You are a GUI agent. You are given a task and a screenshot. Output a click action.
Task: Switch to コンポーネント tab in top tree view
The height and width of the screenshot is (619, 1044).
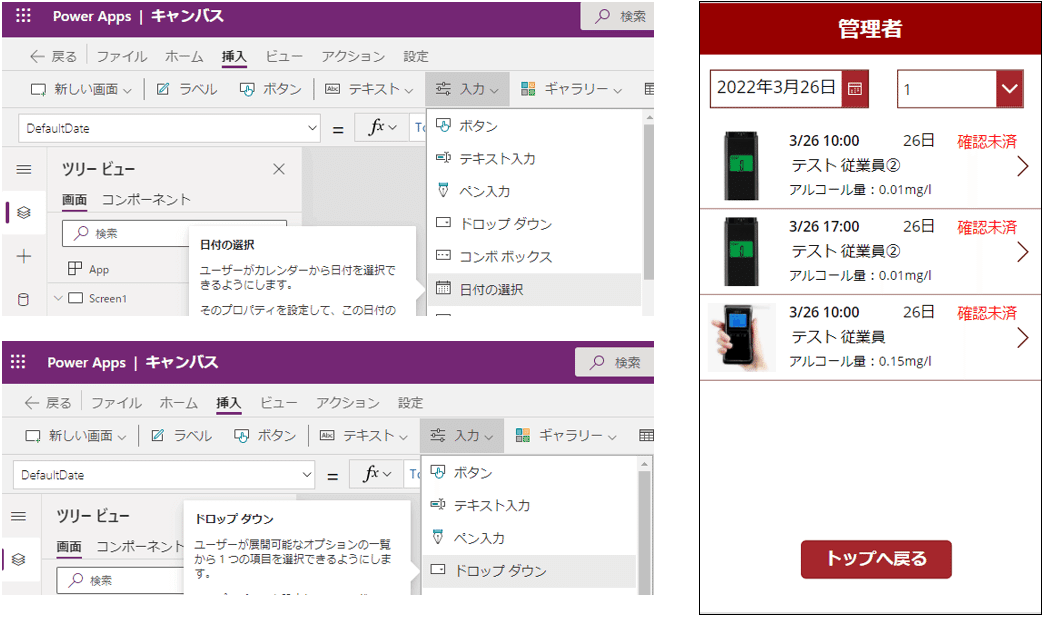click(x=146, y=200)
